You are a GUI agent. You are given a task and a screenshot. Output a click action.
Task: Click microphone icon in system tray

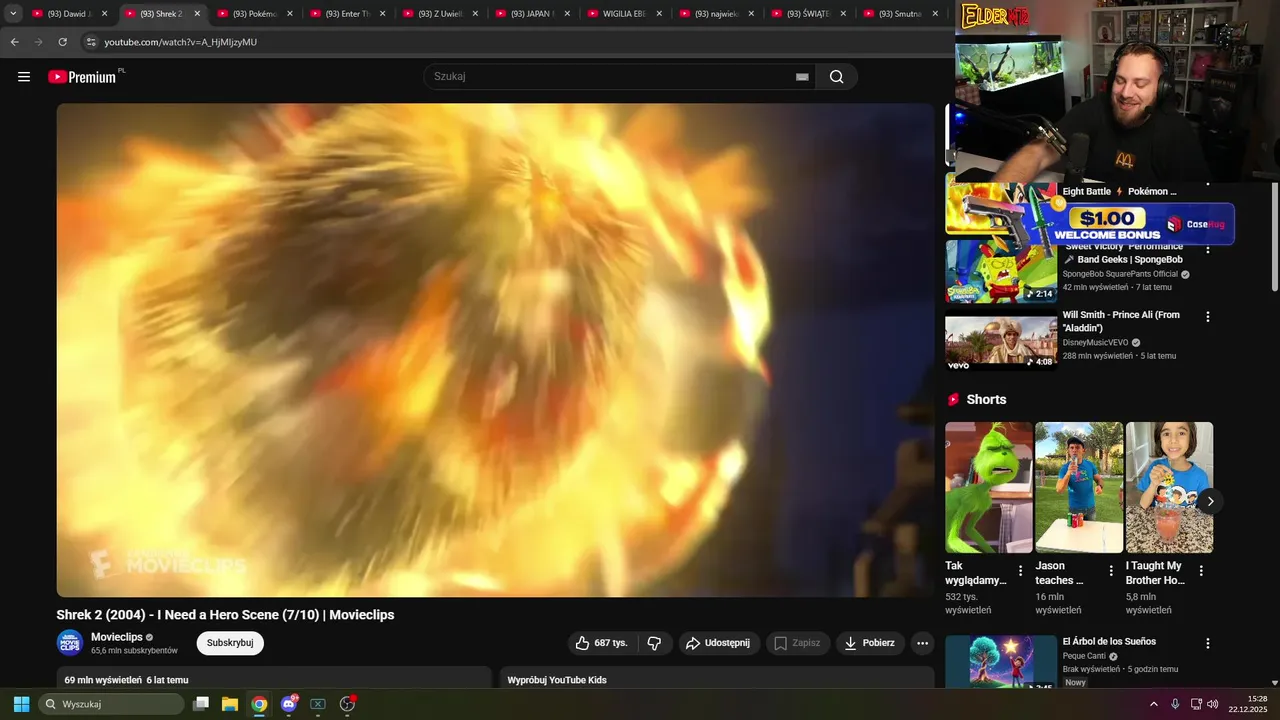pos(1175,704)
